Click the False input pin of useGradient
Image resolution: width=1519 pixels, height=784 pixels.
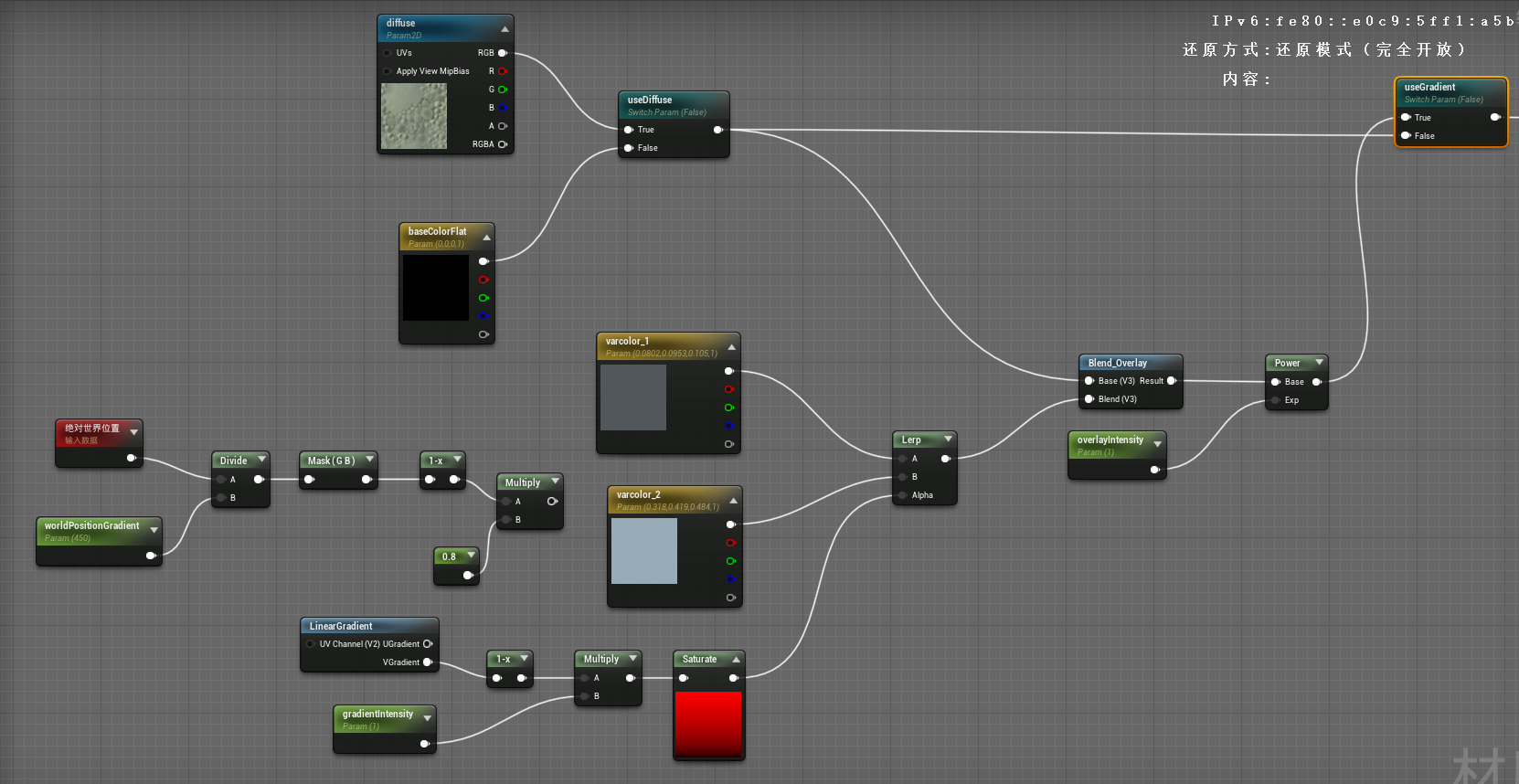pyautogui.click(x=1406, y=135)
